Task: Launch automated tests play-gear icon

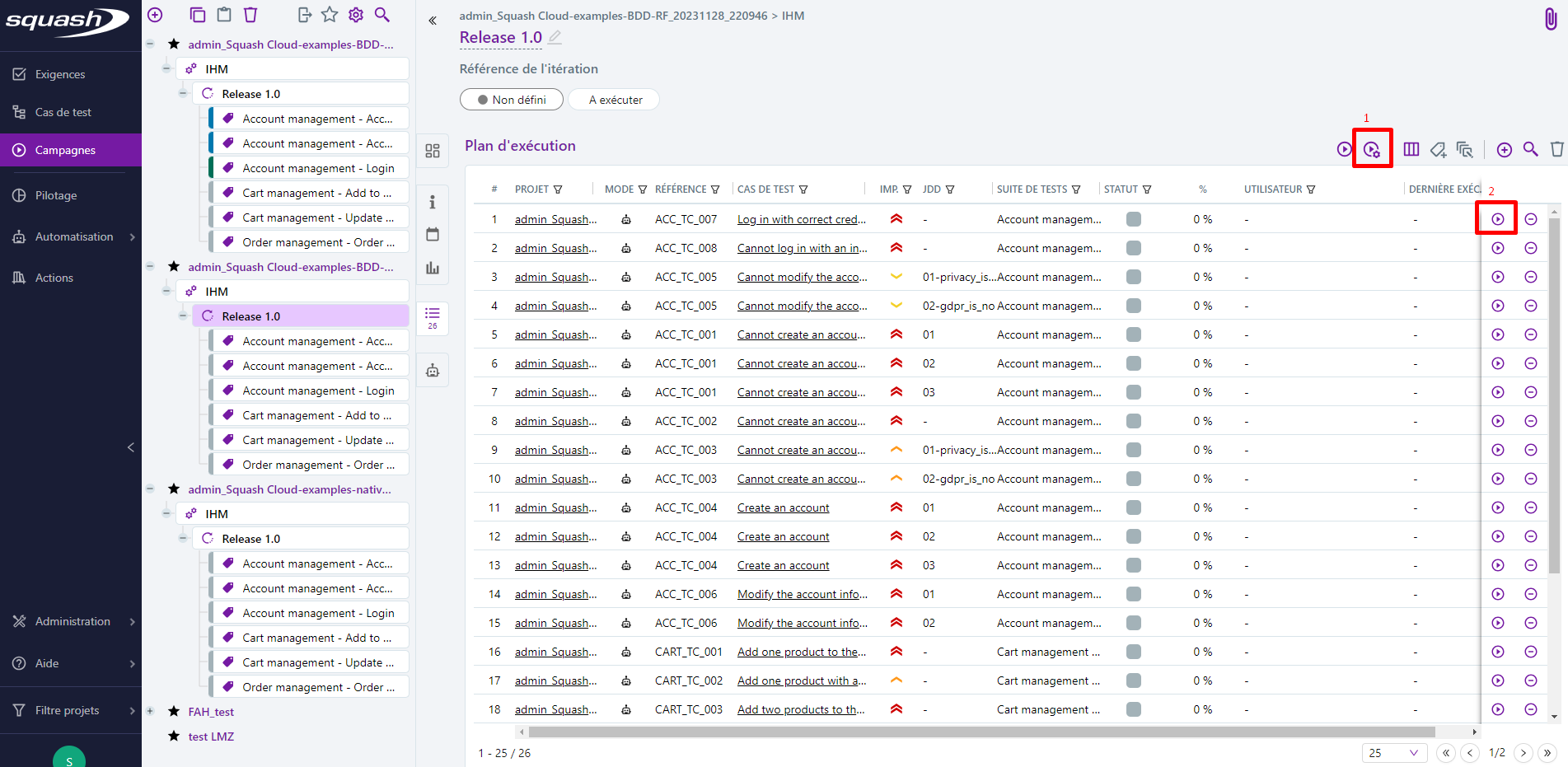Action: pos(1372,149)
